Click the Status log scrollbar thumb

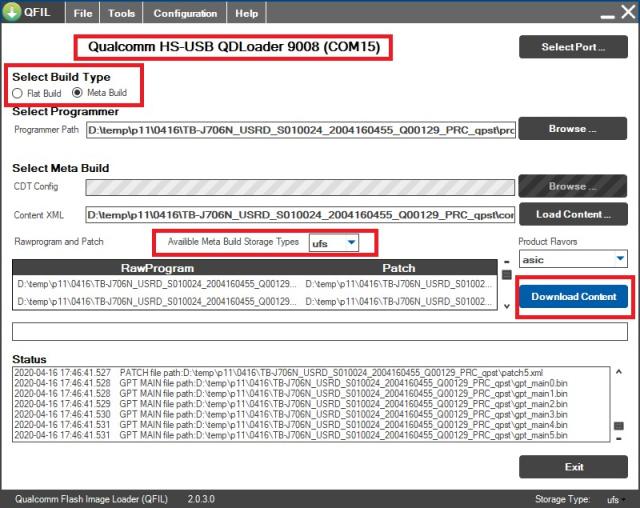619,426
